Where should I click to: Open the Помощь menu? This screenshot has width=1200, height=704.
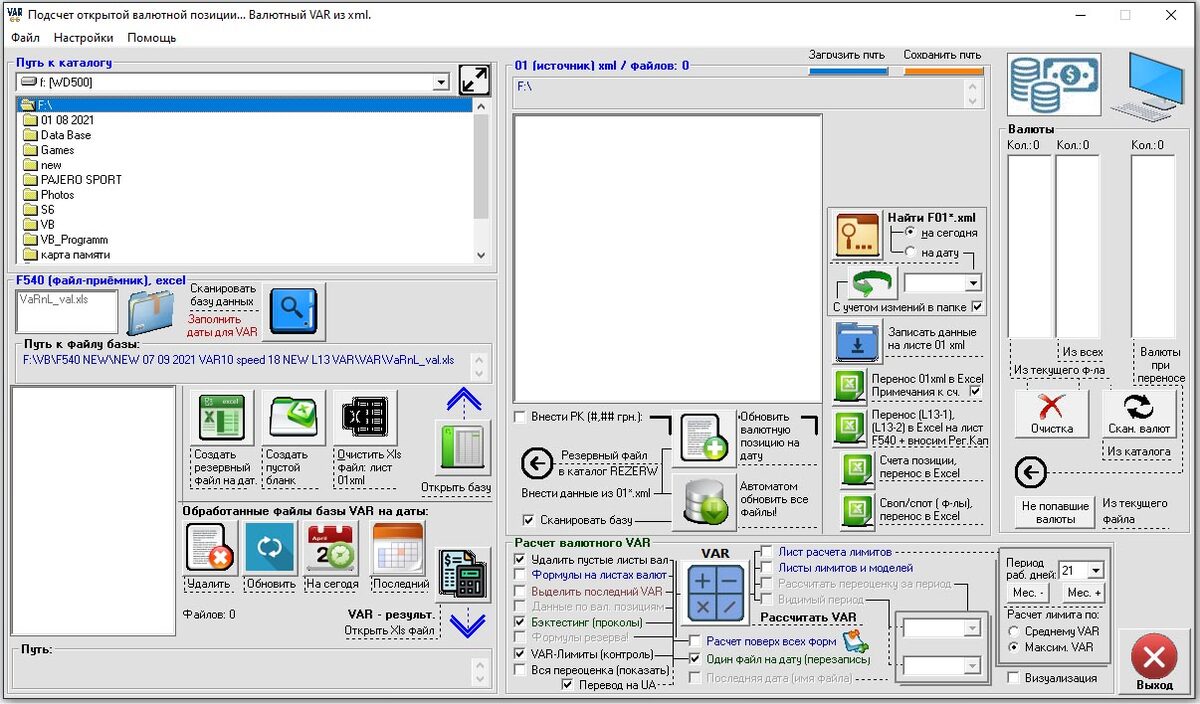152,38
